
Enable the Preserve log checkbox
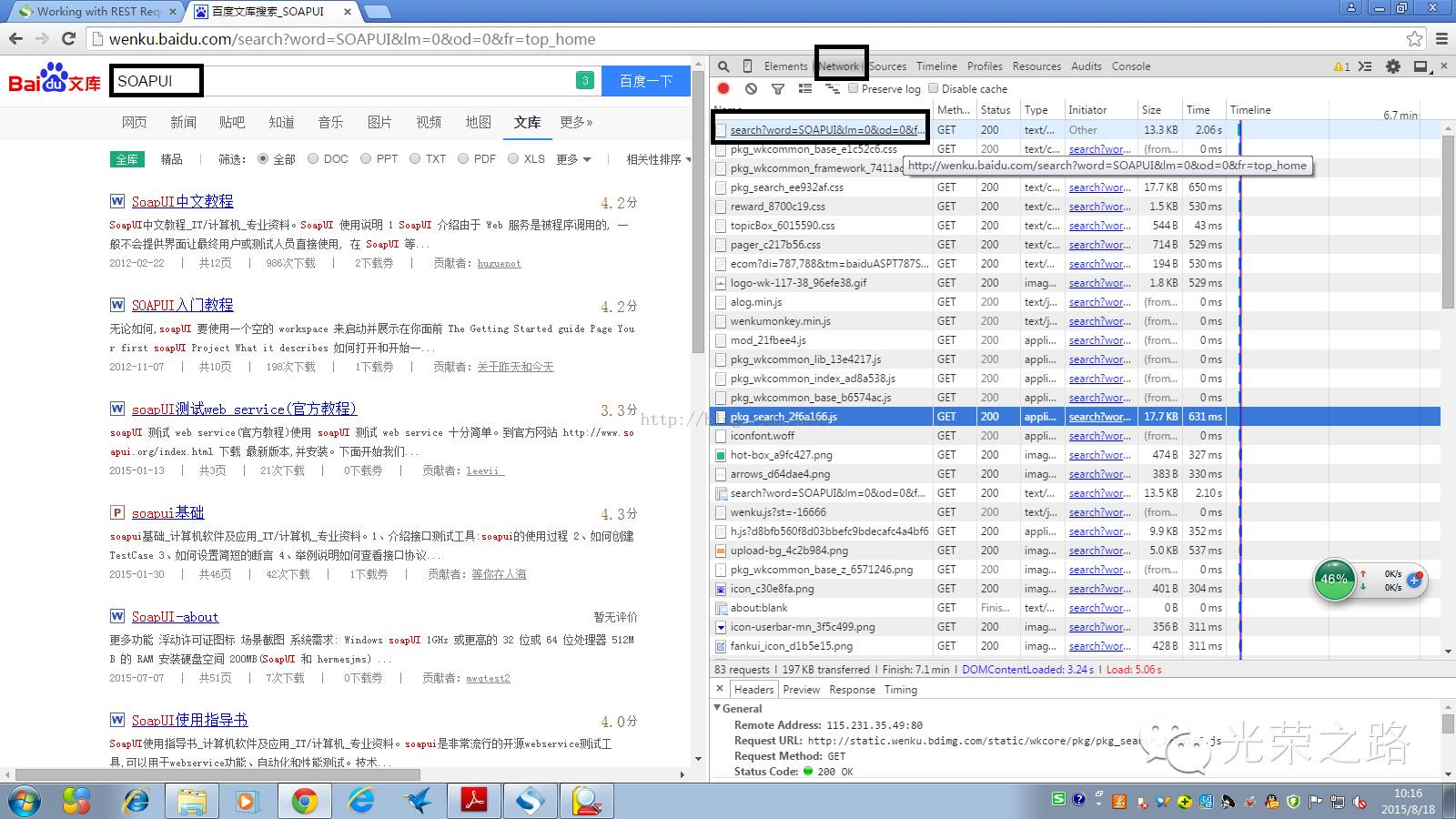[x=853, y=88]
